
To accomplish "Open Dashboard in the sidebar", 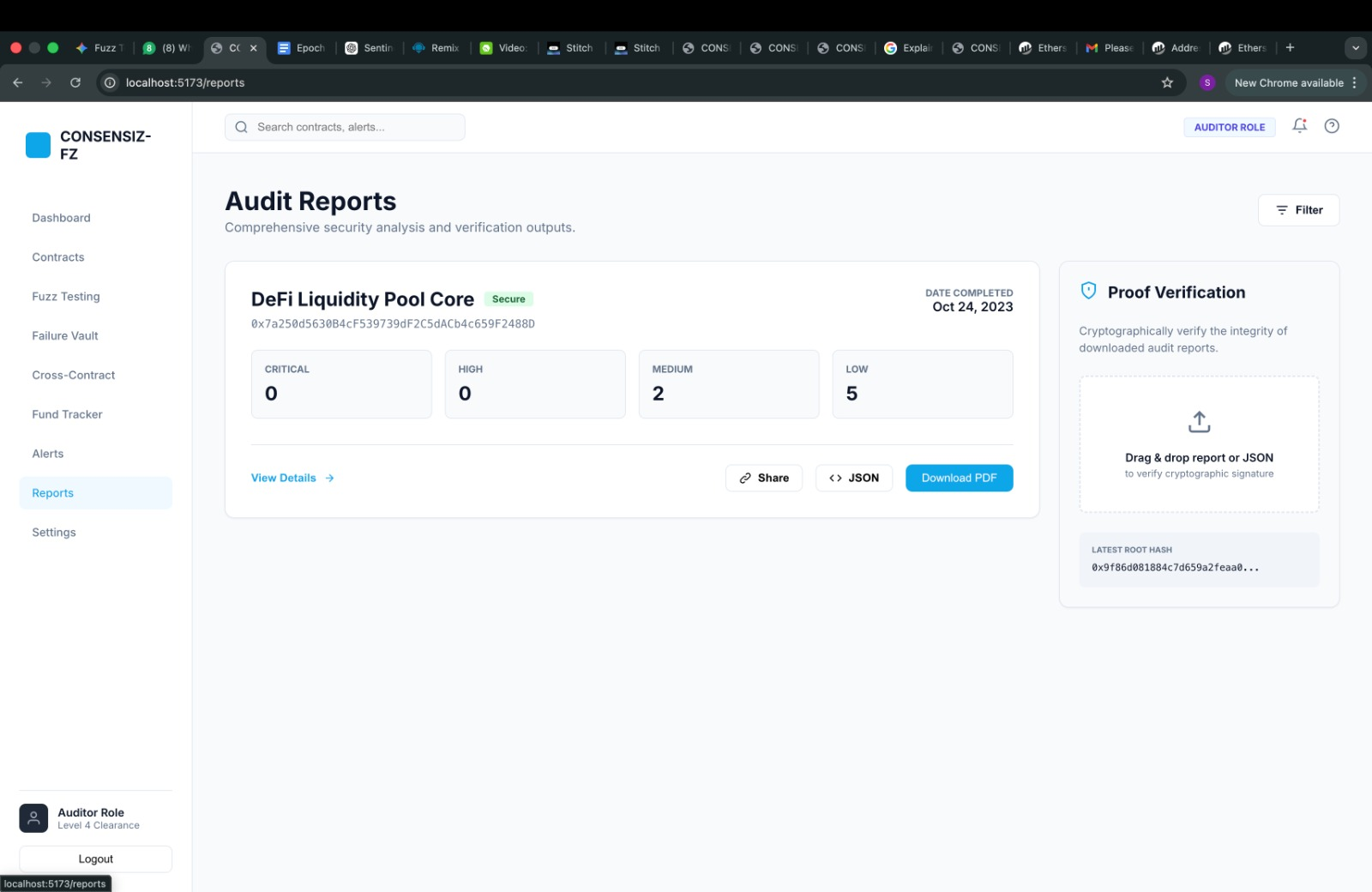I will [95, 218].
